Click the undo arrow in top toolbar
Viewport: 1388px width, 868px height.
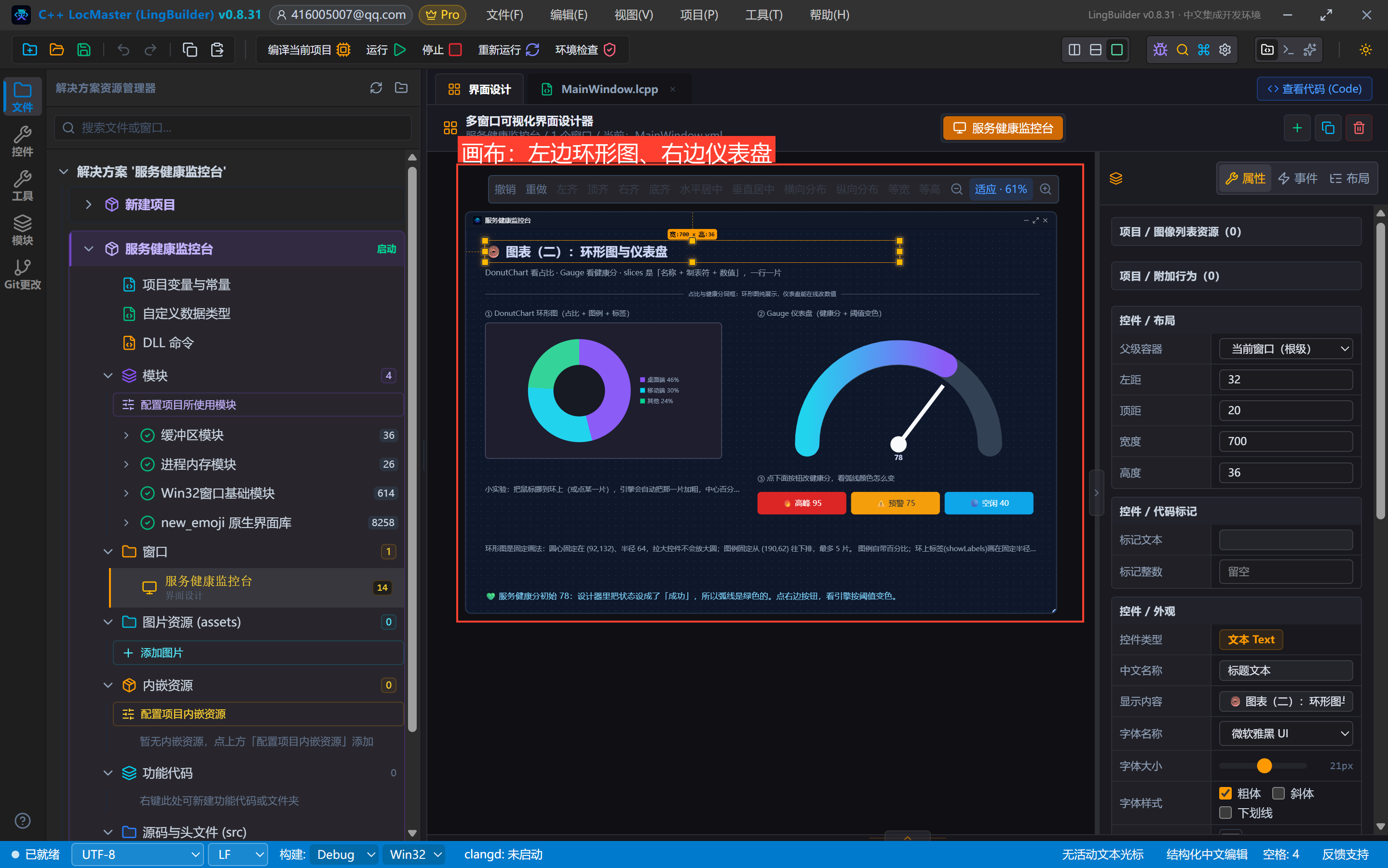[123, 50]
